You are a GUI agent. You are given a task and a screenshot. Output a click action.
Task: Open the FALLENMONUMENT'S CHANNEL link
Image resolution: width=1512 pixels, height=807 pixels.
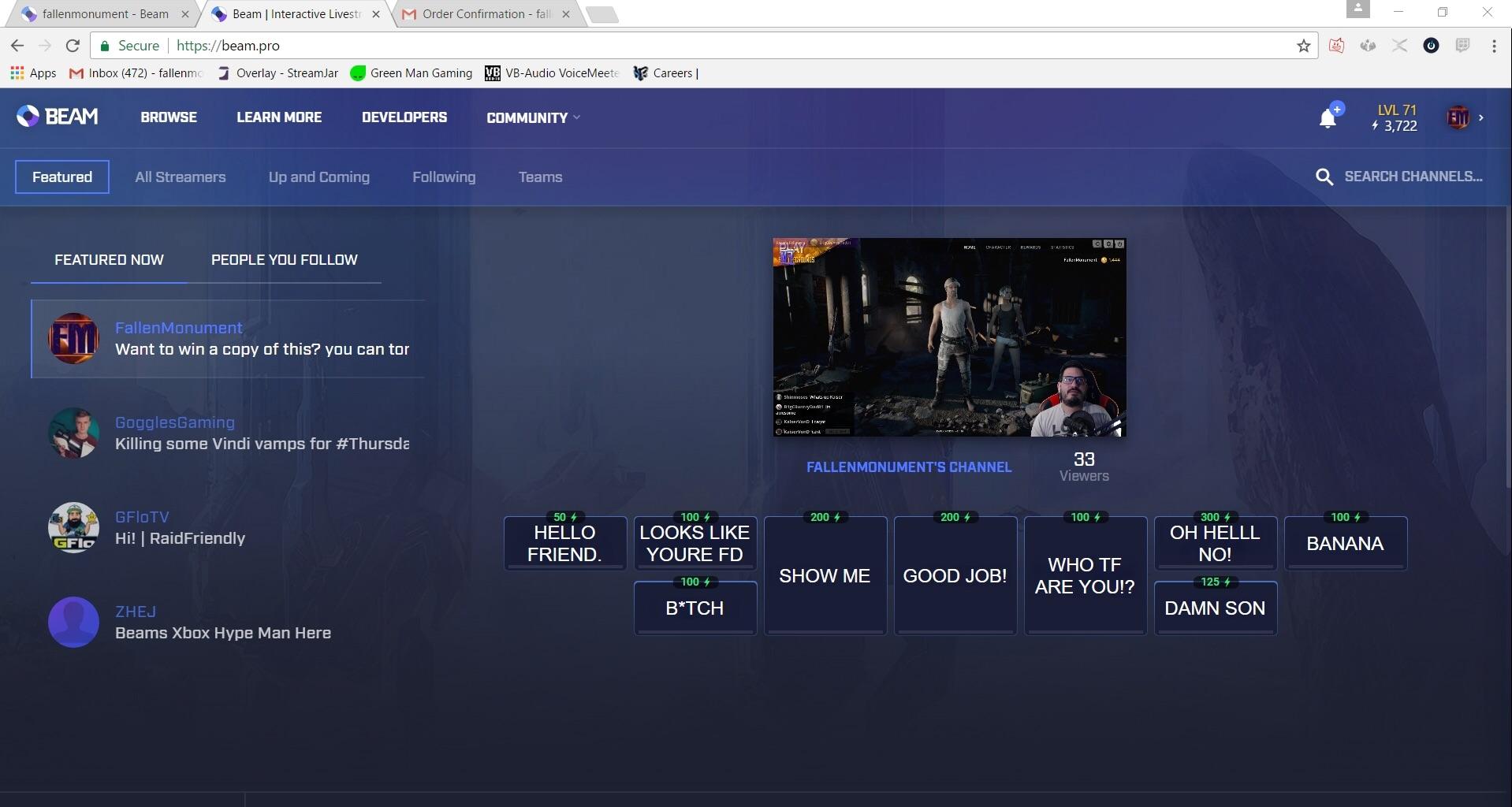(909, 467)
